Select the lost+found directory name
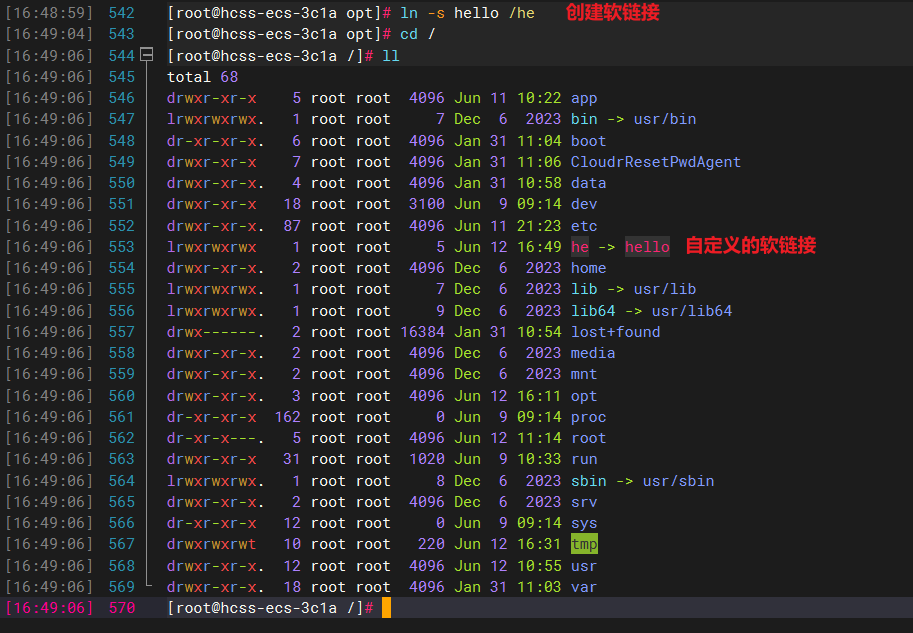 click(615, 332)
